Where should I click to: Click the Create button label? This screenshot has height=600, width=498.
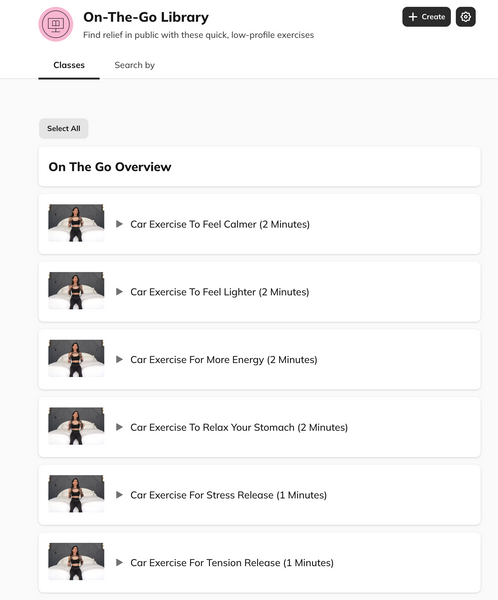click(x=433, y=17)
